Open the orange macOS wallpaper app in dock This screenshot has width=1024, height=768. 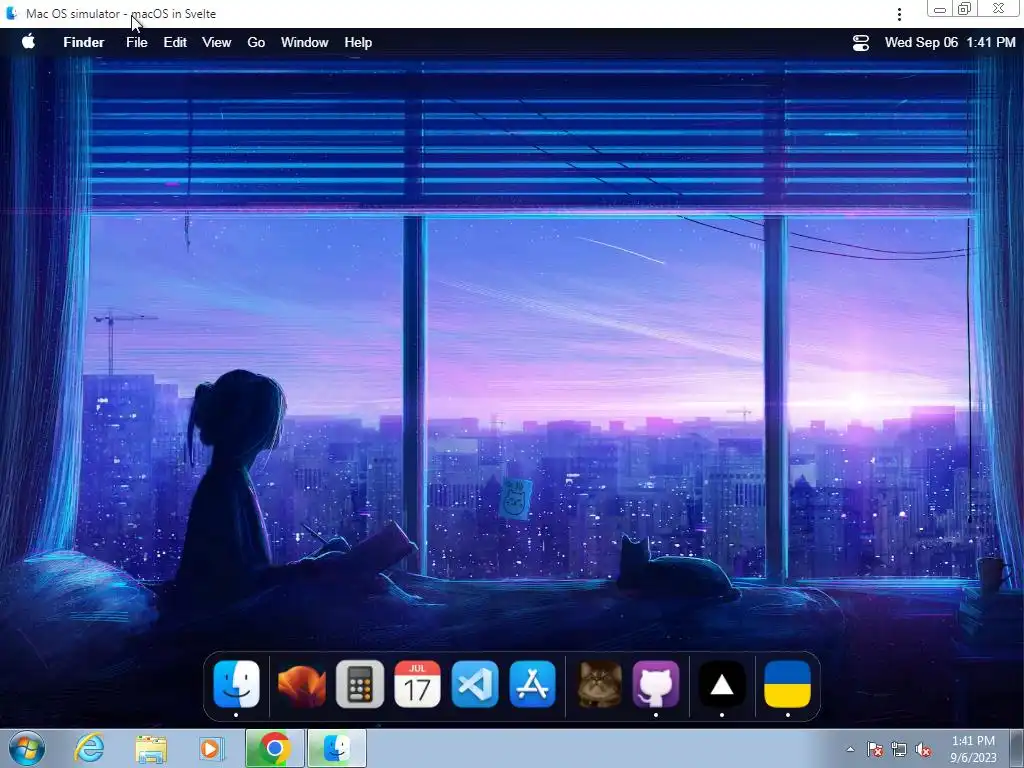tap(302, 684)
